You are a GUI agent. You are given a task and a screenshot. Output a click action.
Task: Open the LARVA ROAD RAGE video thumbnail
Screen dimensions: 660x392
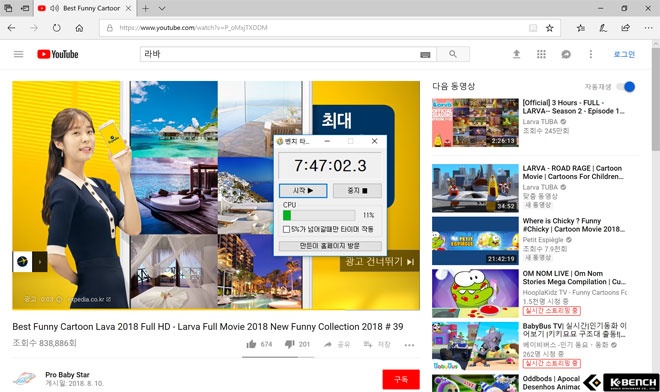pos(475,188)
